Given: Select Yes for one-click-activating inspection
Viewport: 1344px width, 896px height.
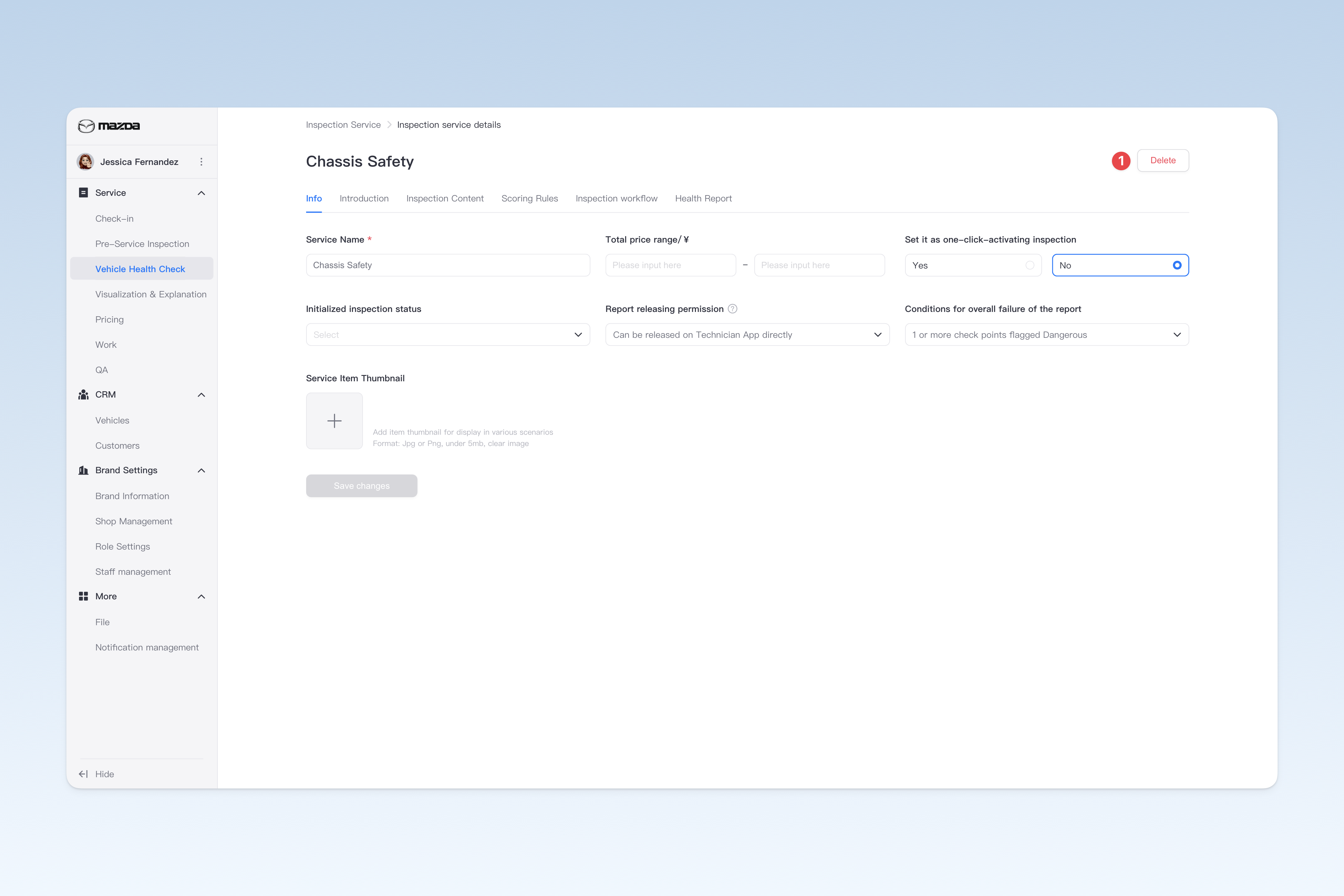Looking at the screenshot, I should (x=973, y=265).
